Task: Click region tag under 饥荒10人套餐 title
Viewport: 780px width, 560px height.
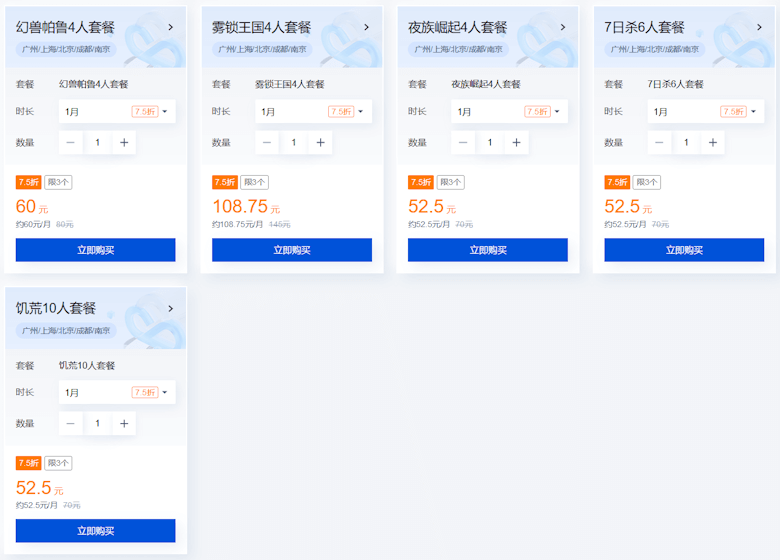Action: coord(66,330)
